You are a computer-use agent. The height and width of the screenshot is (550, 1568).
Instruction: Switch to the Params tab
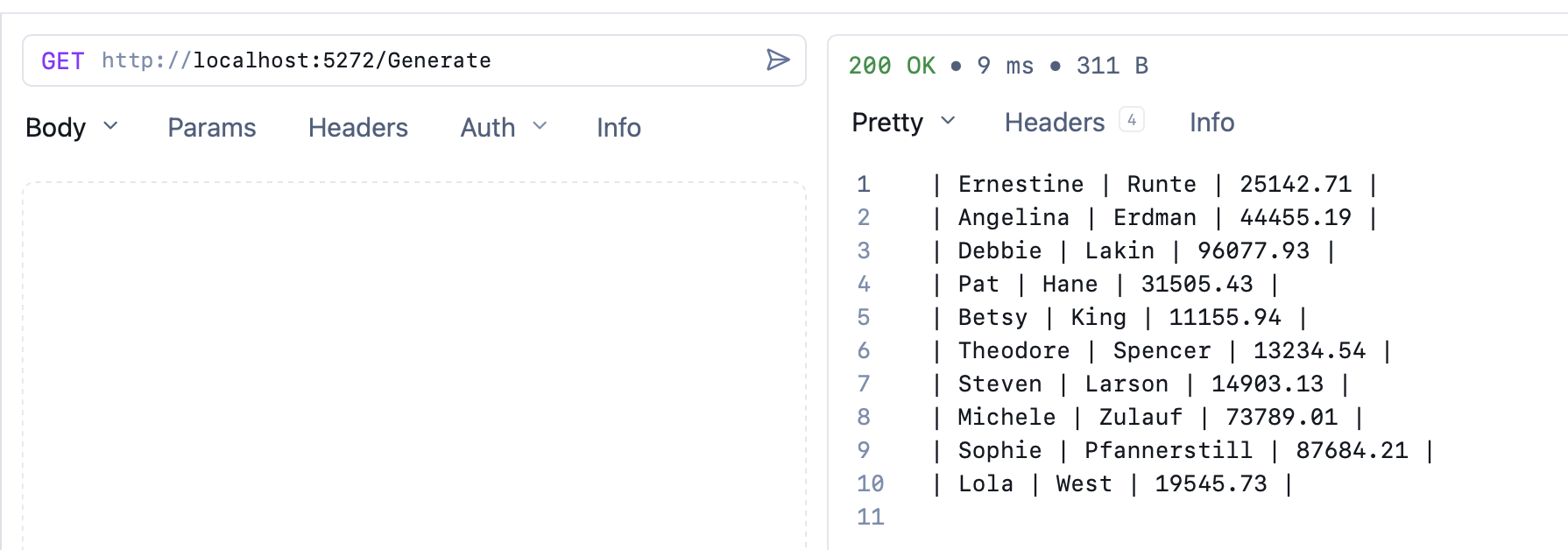[212, 128]
